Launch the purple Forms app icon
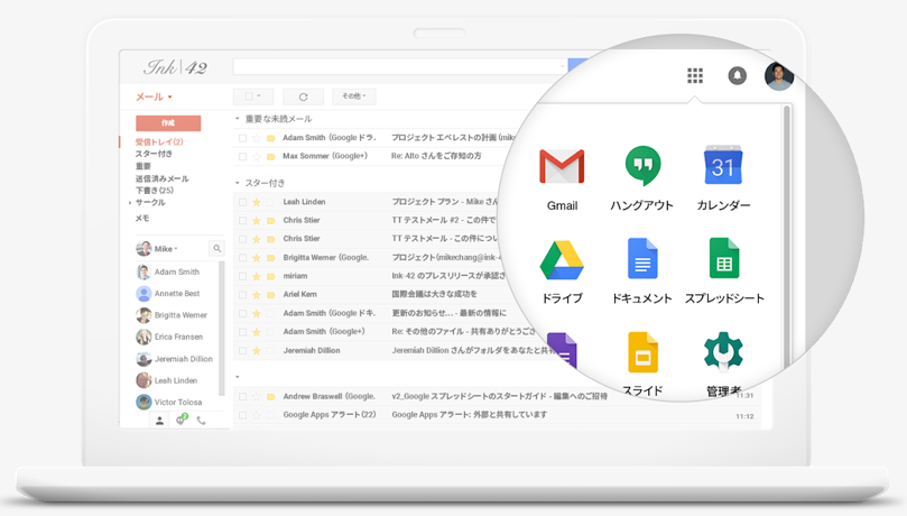907x516 pixels. click(562, 350)
